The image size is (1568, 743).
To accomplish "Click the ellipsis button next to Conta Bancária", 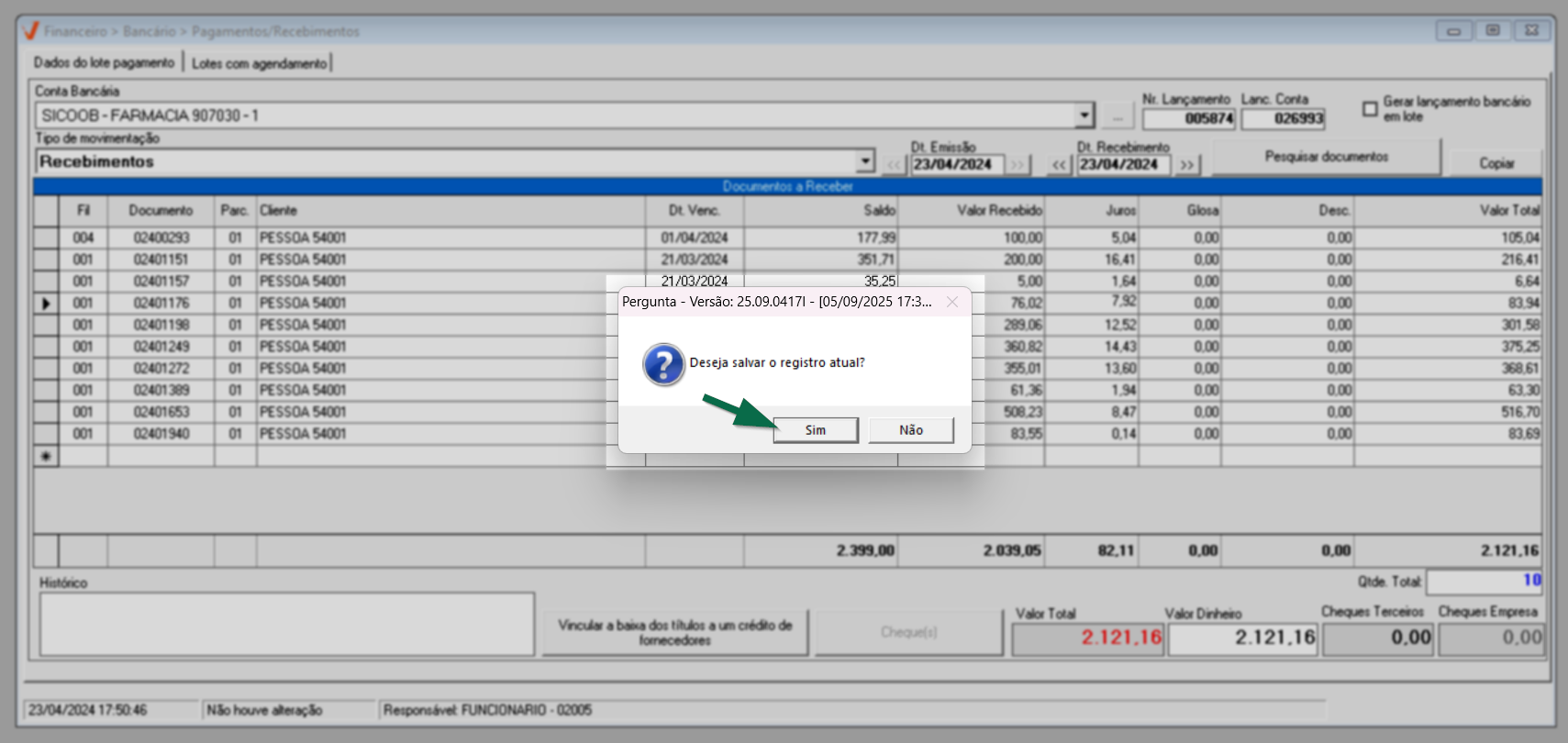I will click(1117, 116).
